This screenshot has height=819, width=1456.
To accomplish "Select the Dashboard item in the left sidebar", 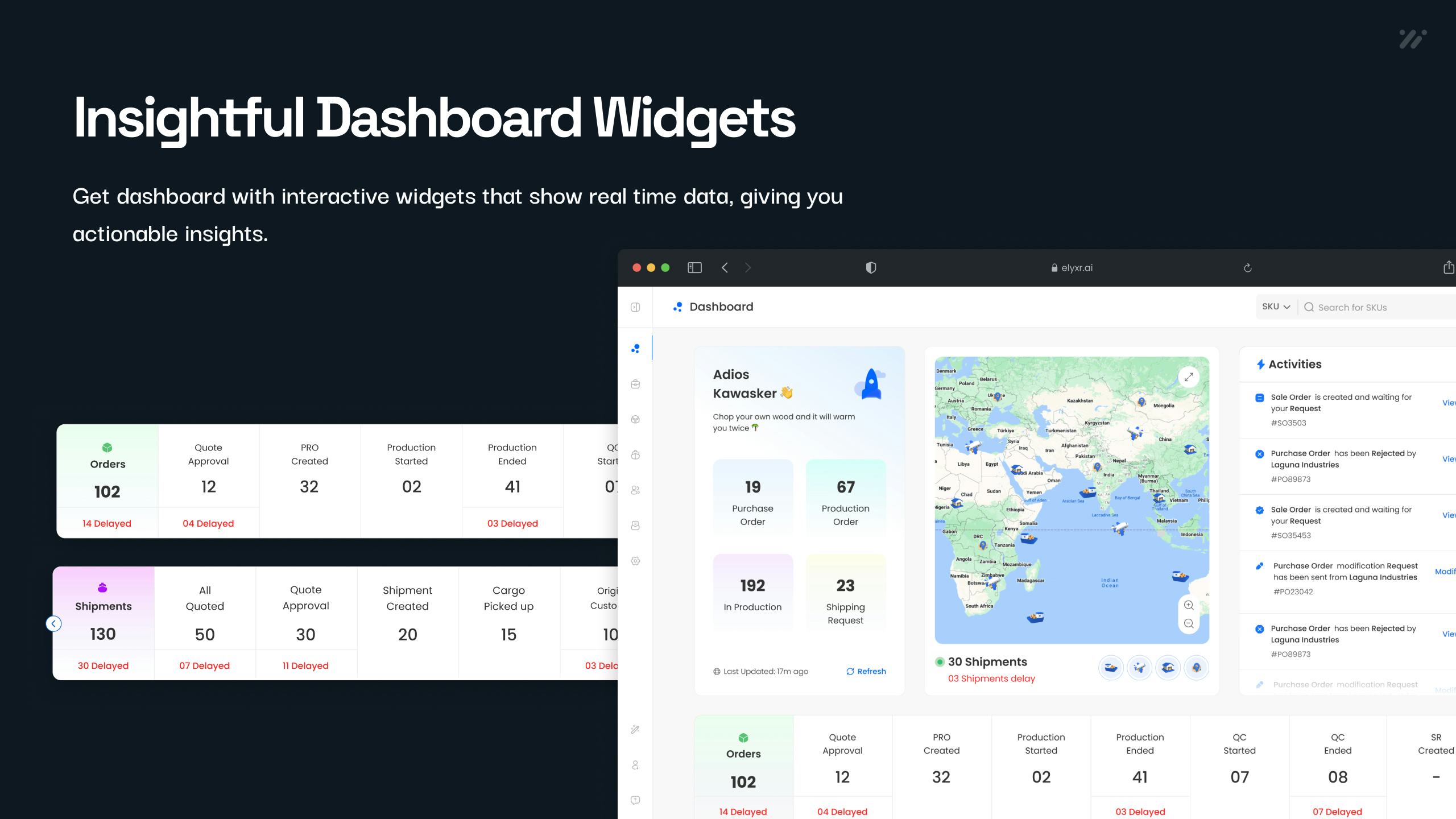I will click(x=635, y=349).
